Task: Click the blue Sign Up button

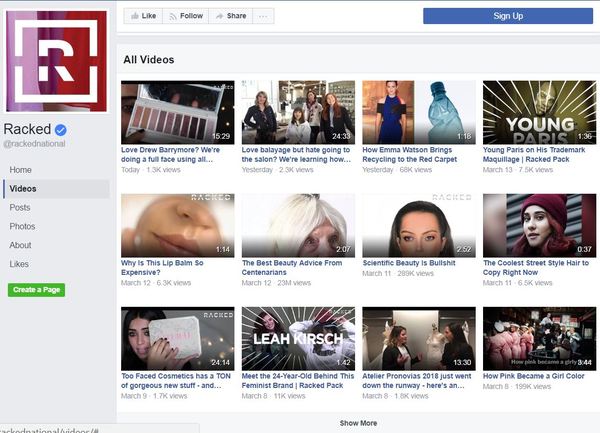Action: click(508, 16)
